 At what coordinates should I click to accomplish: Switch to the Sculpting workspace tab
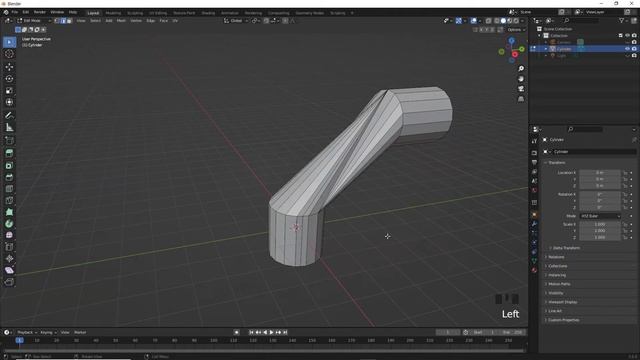pyautogui.click(x=135, y=13)
